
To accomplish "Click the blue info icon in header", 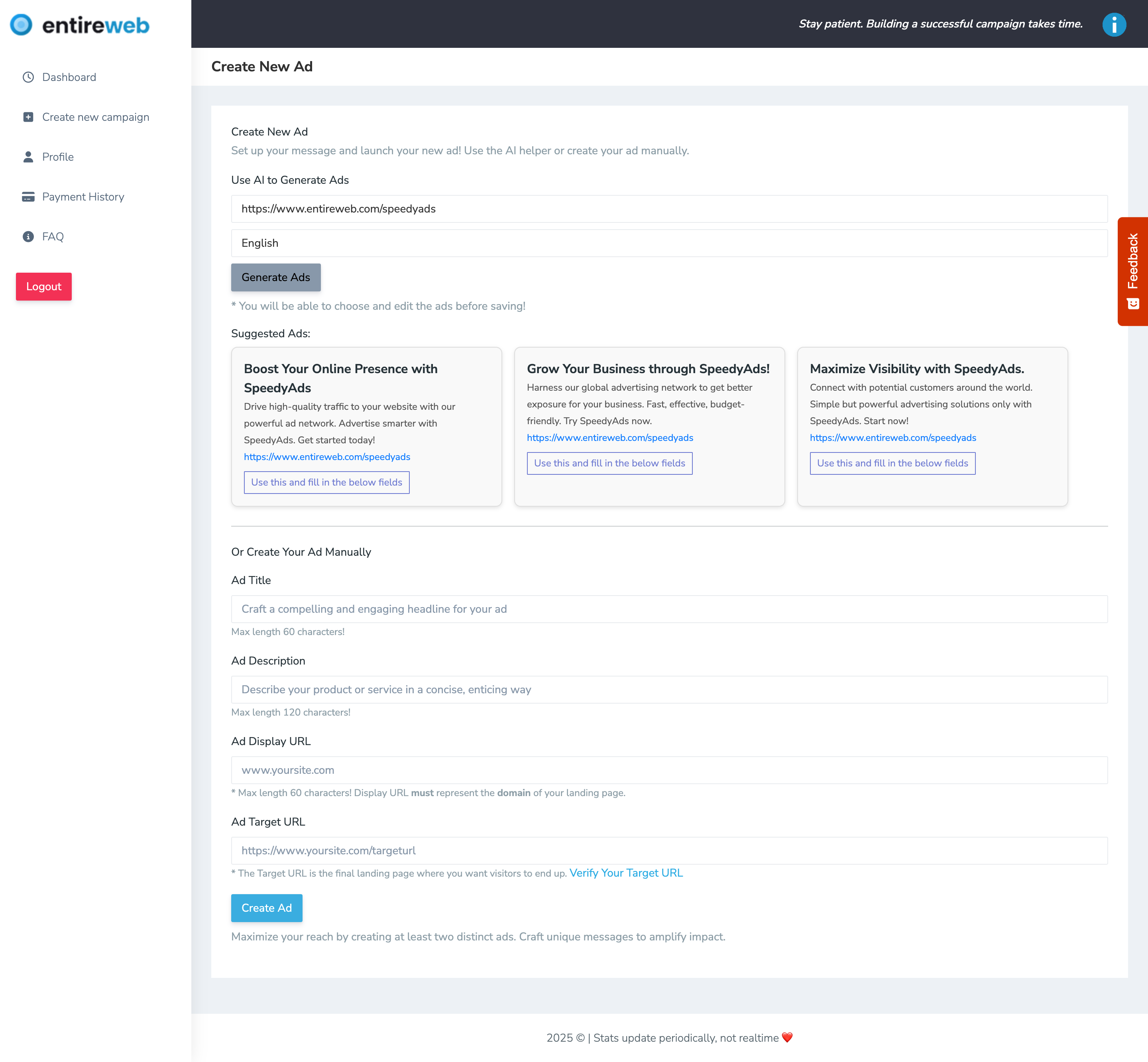I will click(x=1114, y=25).
